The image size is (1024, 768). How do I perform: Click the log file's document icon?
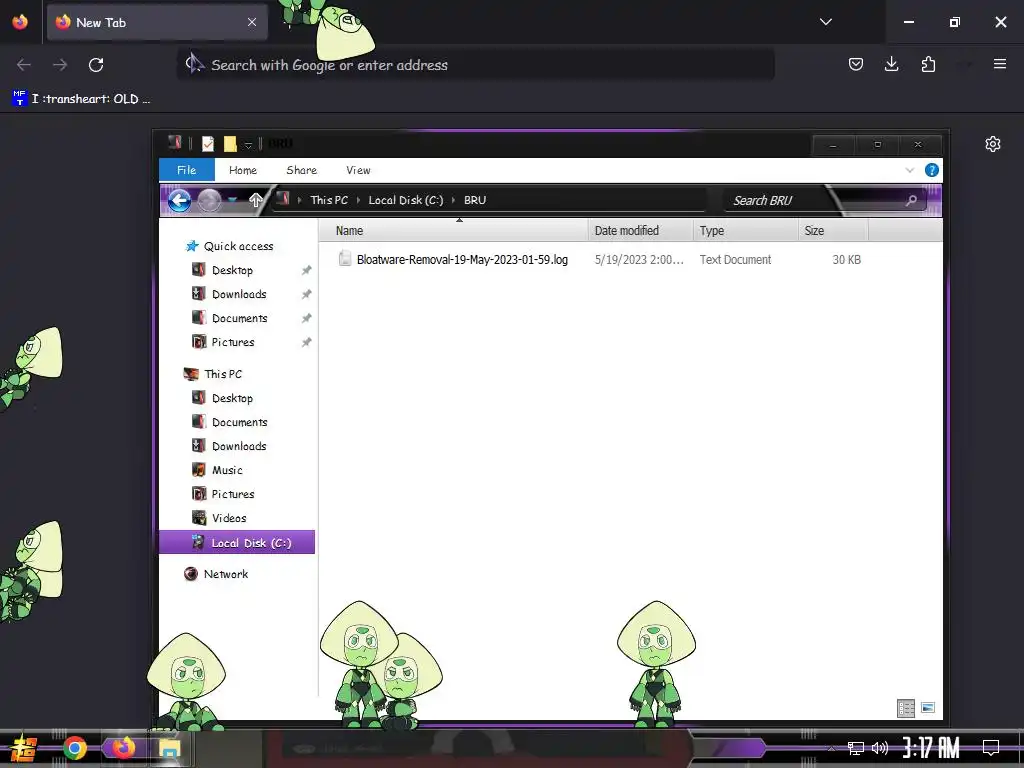tap(345, 259)
